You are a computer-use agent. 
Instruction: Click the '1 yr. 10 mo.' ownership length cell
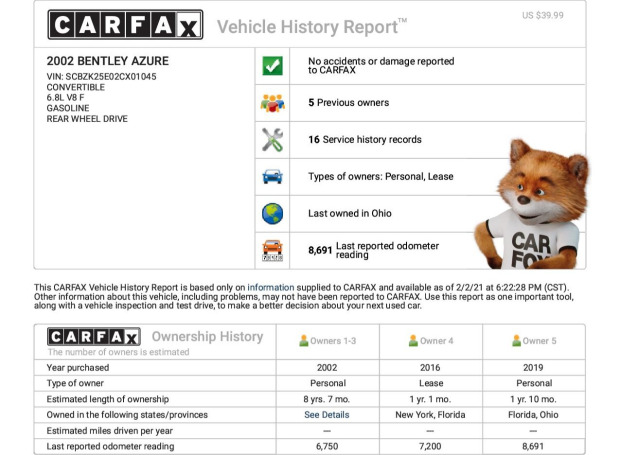533,399
